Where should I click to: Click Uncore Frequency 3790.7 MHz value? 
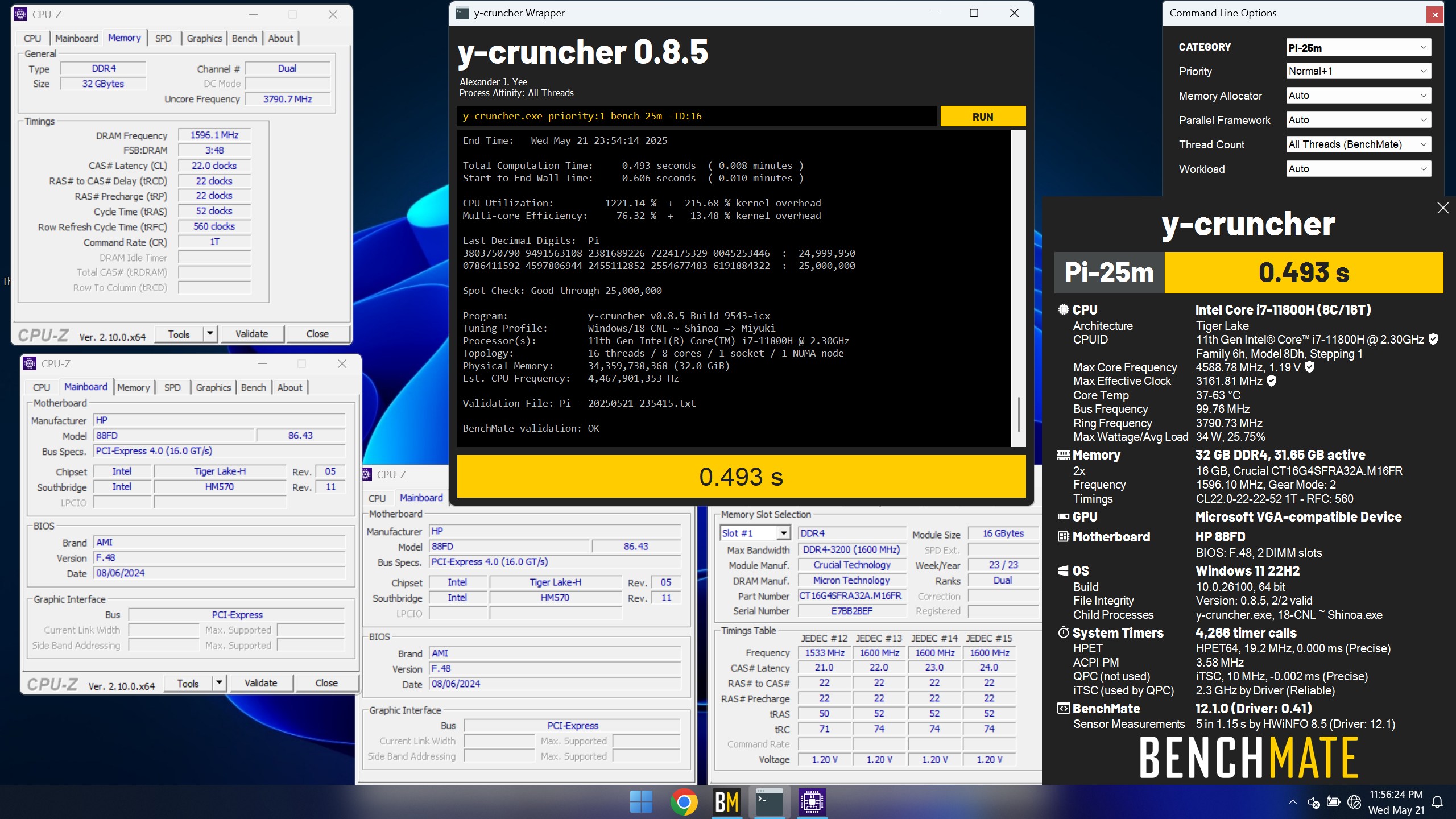coord(287,100)
